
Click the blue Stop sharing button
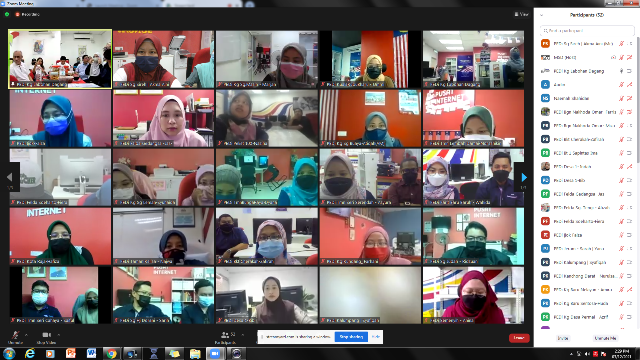tap(351, 337)
